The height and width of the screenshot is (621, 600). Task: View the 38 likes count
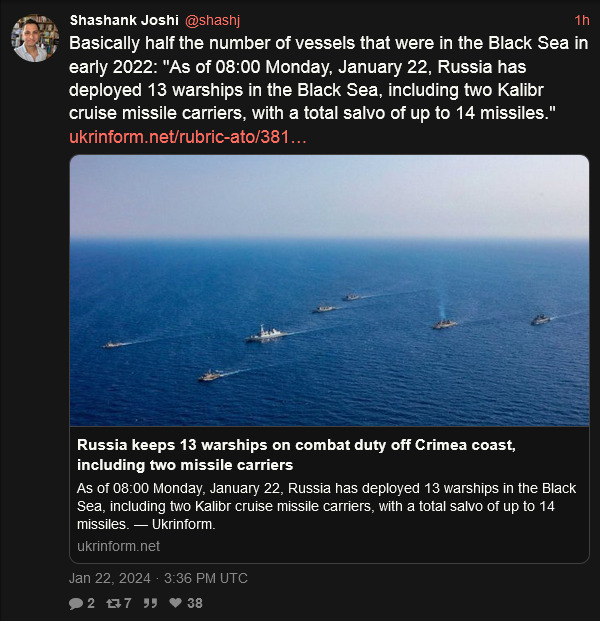click(194, 603)
